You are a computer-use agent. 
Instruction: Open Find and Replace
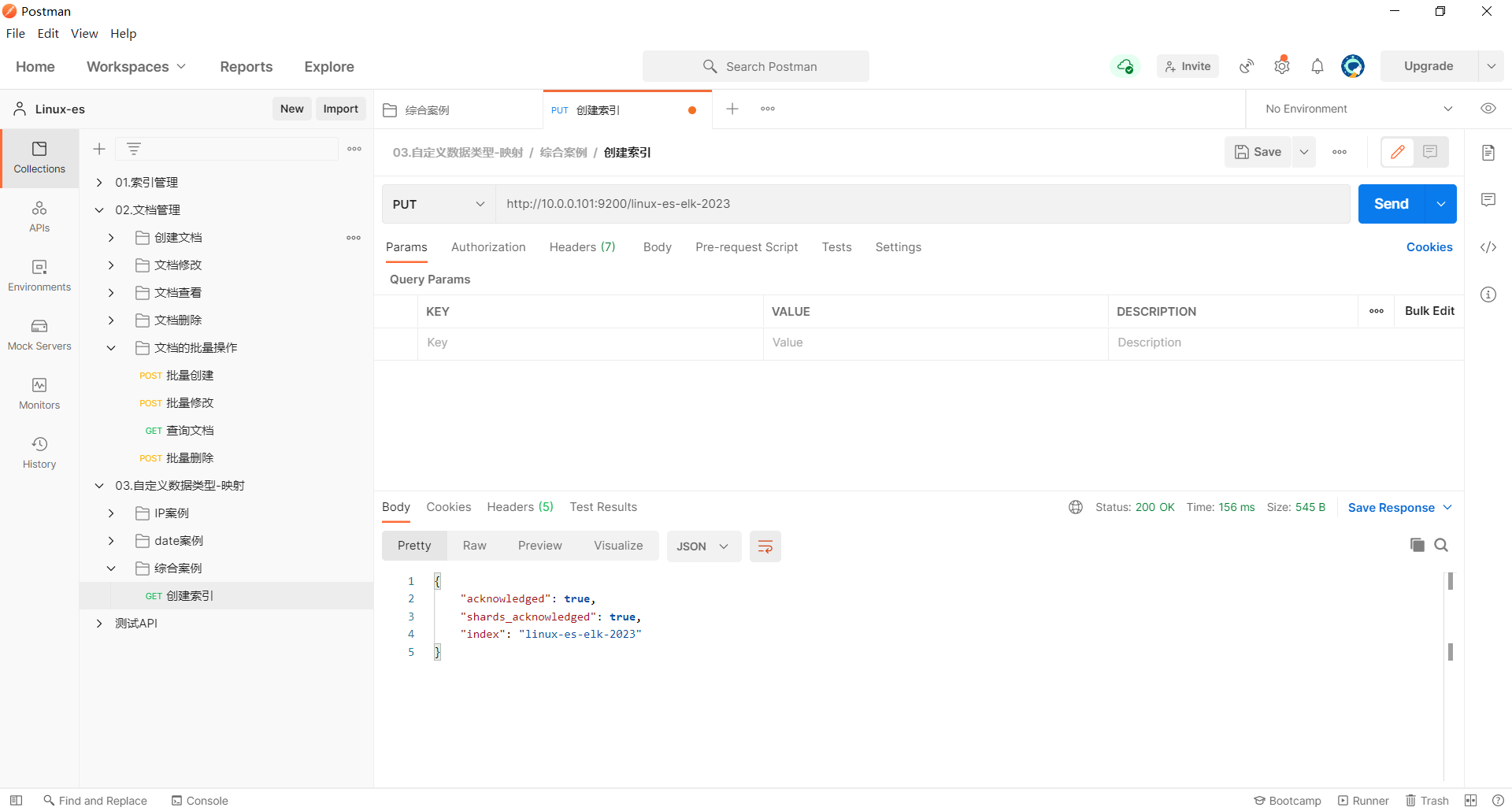(x=95, y=801)
